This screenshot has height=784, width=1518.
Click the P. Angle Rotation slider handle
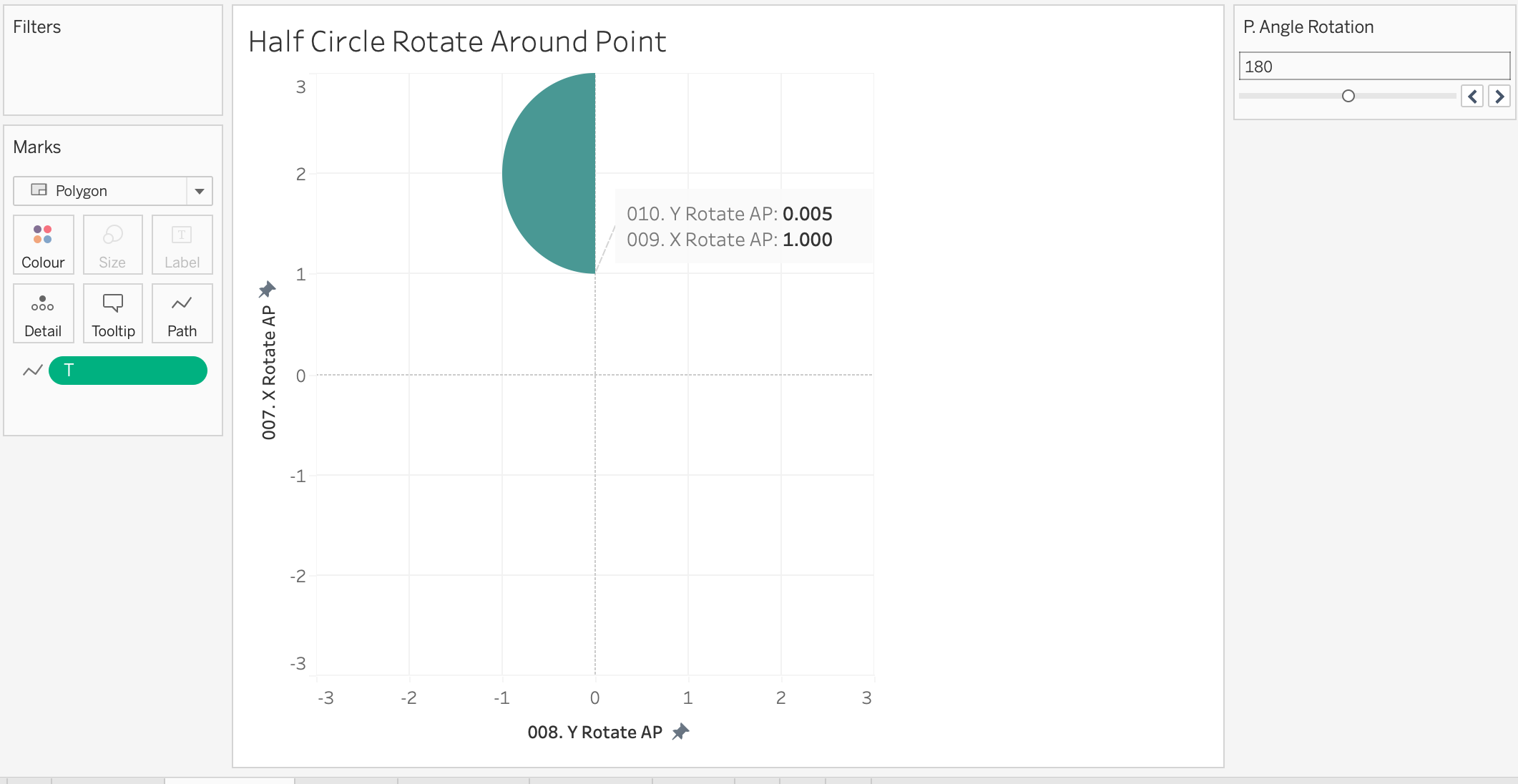(1348, 96)
